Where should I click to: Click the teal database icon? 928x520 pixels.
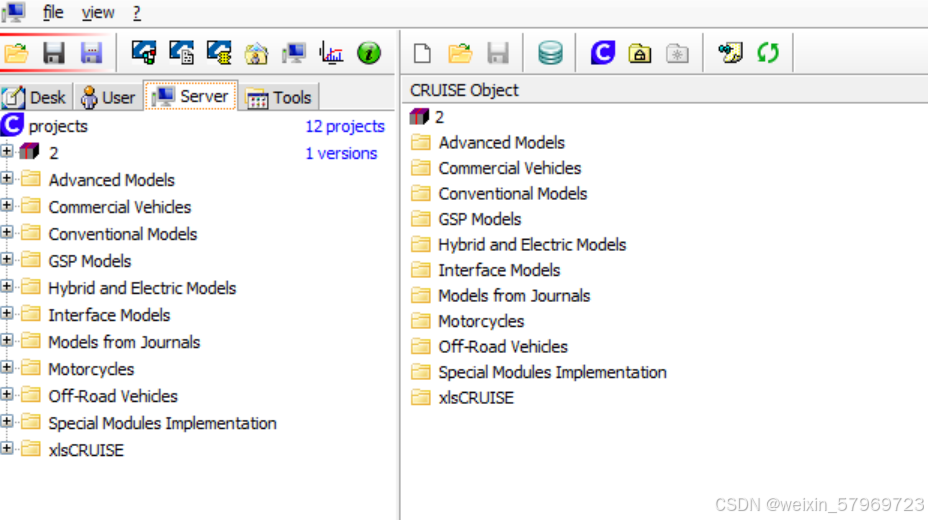(x=550, y=53)
